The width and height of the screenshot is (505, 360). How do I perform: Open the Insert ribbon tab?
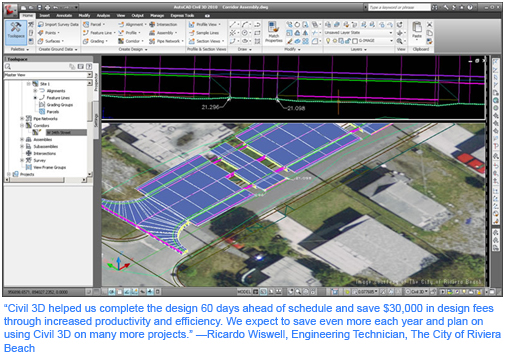tap(45, 15)
